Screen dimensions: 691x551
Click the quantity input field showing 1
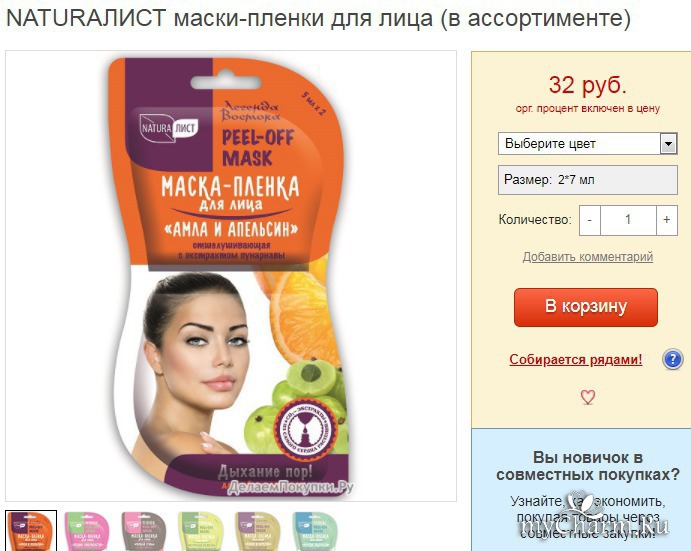tap(628, 220)
